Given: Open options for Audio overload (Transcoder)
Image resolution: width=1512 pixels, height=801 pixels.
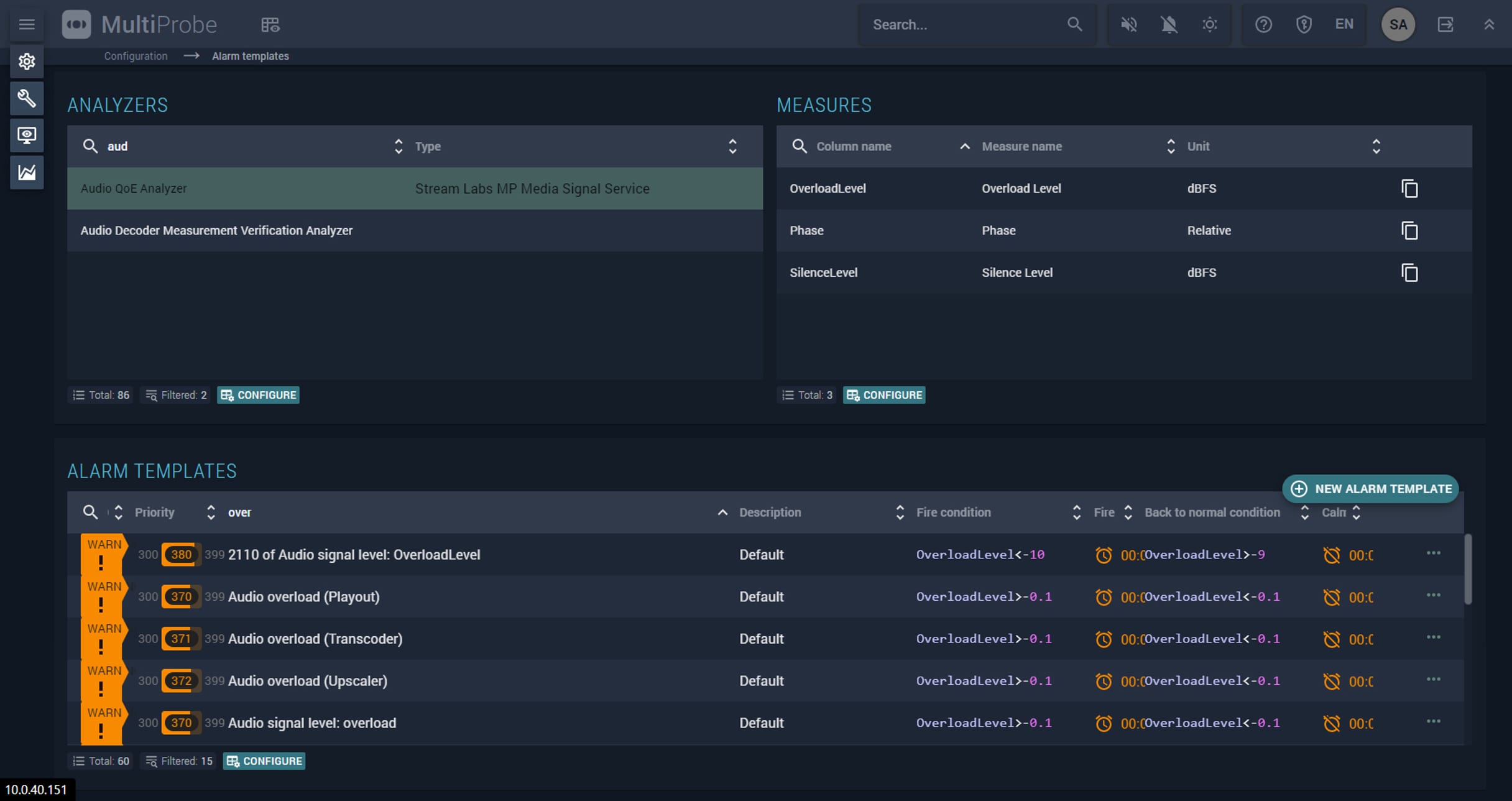Looking at the screenshot, I should coord(1433,637).
